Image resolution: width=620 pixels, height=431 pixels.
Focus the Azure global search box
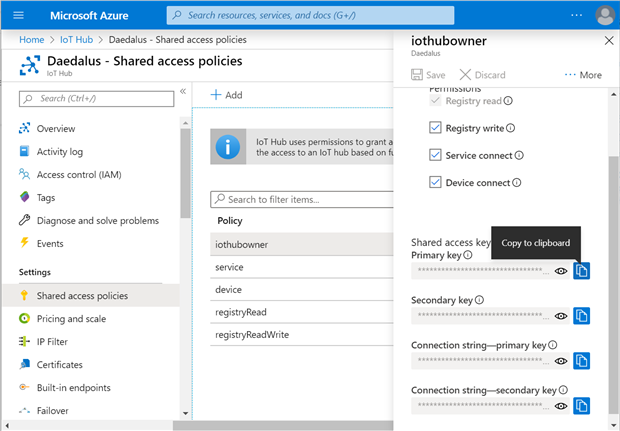310,15
